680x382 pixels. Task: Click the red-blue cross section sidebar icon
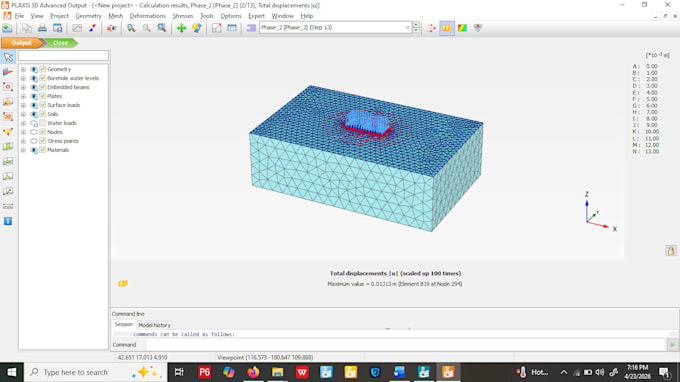8,72
